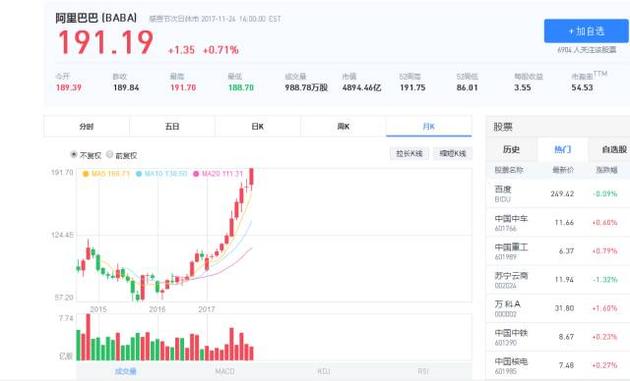This screenshot has height=381, width=630.
Task: Click the blue MA10 legend dot
Action: [x=139, y=174]
